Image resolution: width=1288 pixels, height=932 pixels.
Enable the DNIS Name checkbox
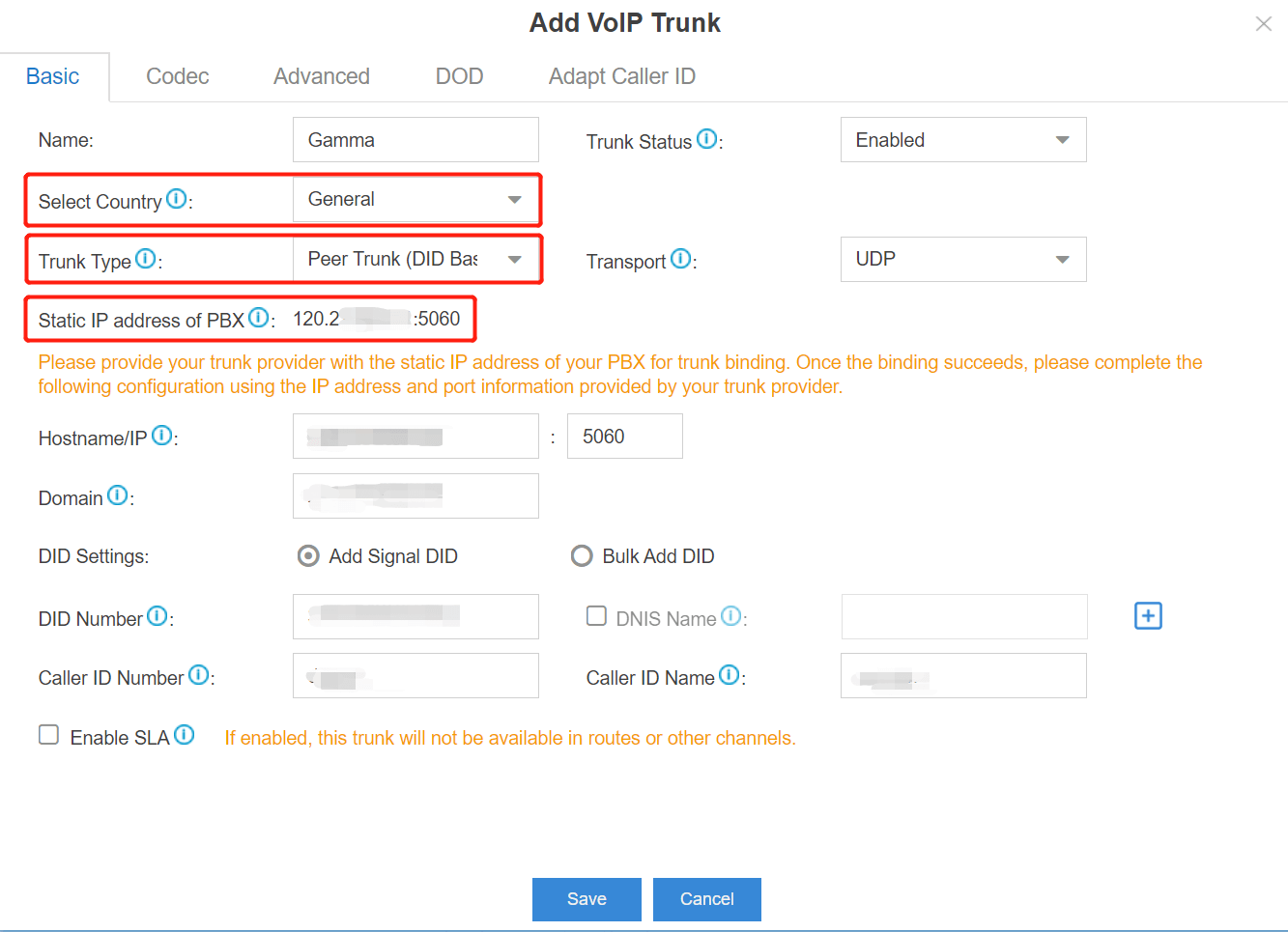596,615
